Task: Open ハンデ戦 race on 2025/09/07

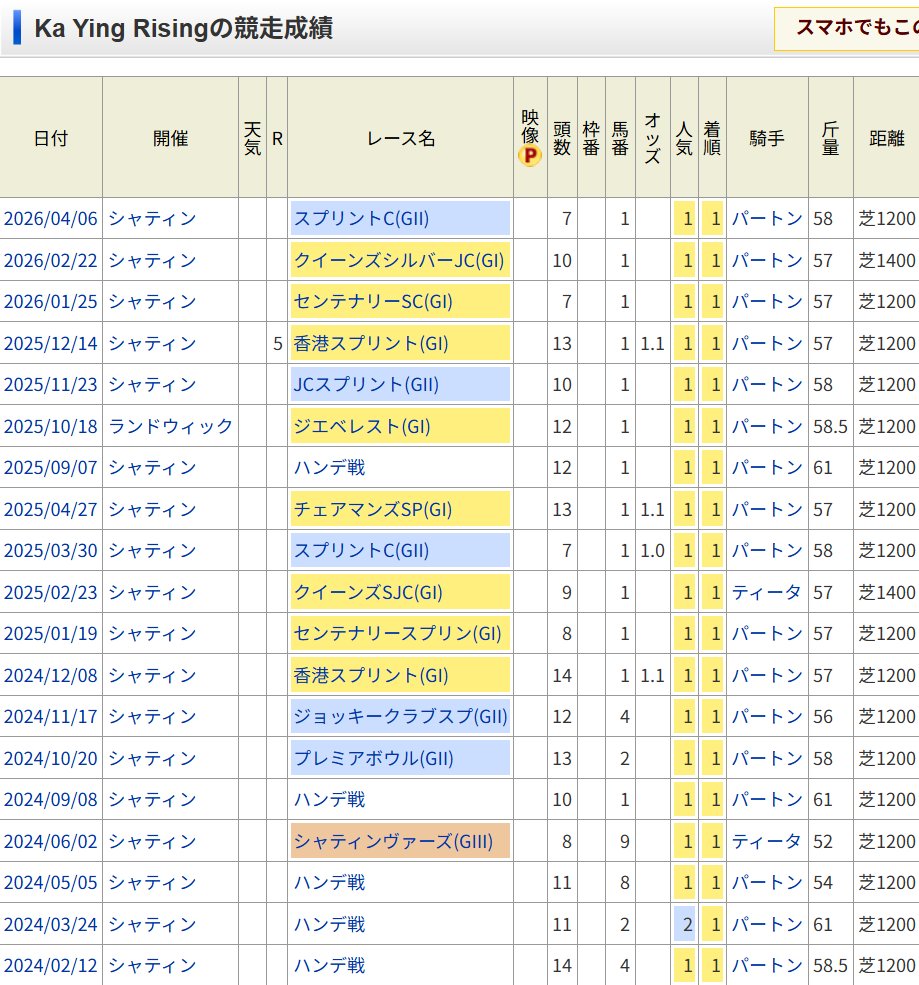Action: [329, 467]
